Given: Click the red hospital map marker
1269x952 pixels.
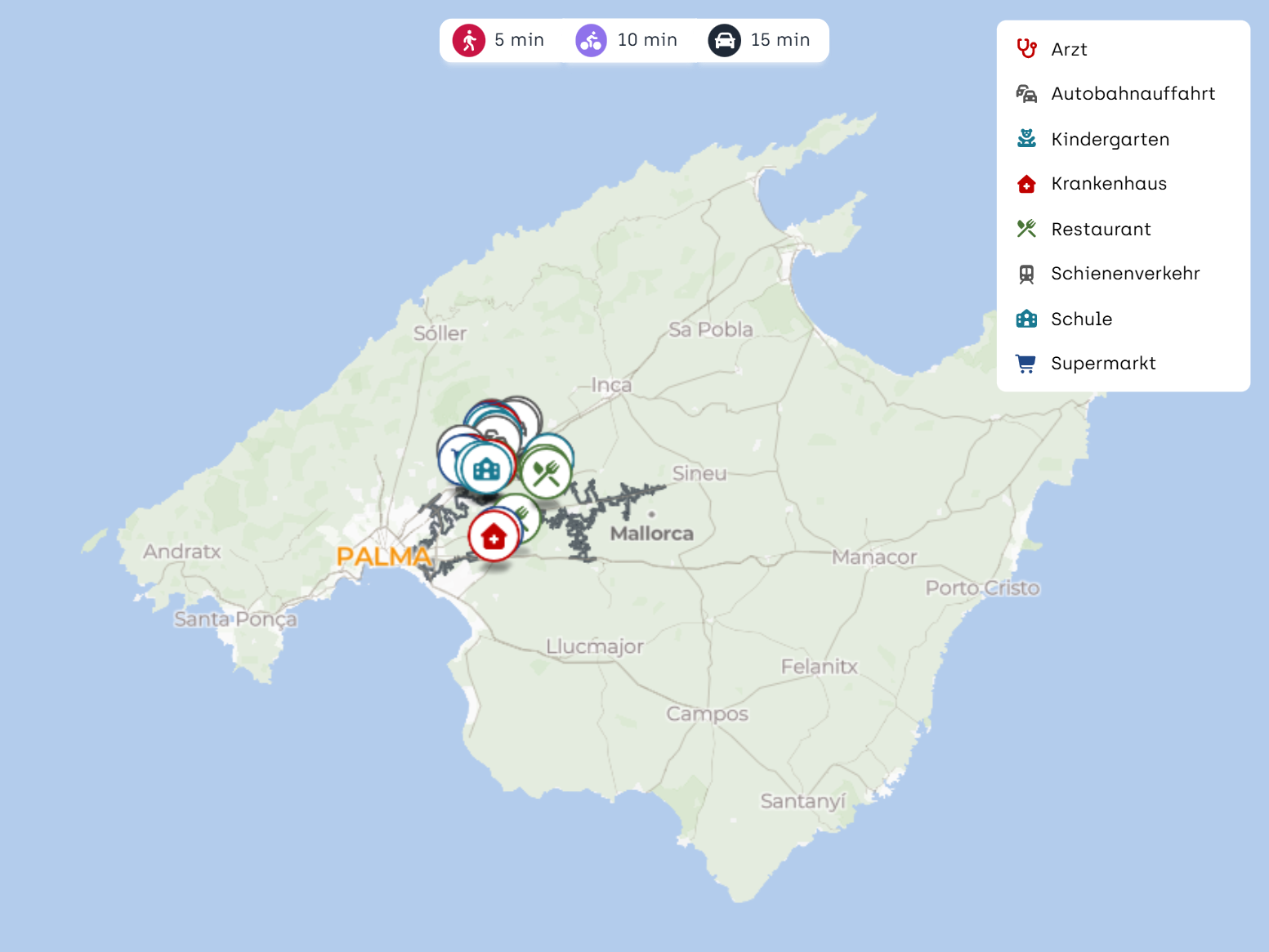Looking at the screenshot, I should click(x=494, y=537).
